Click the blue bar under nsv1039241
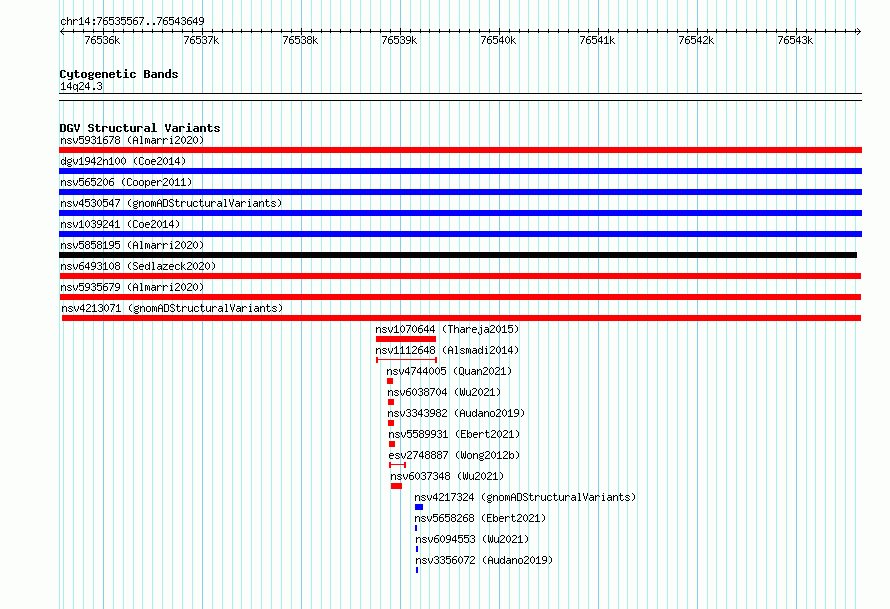 pyautogui.click(x=460, y=234)
